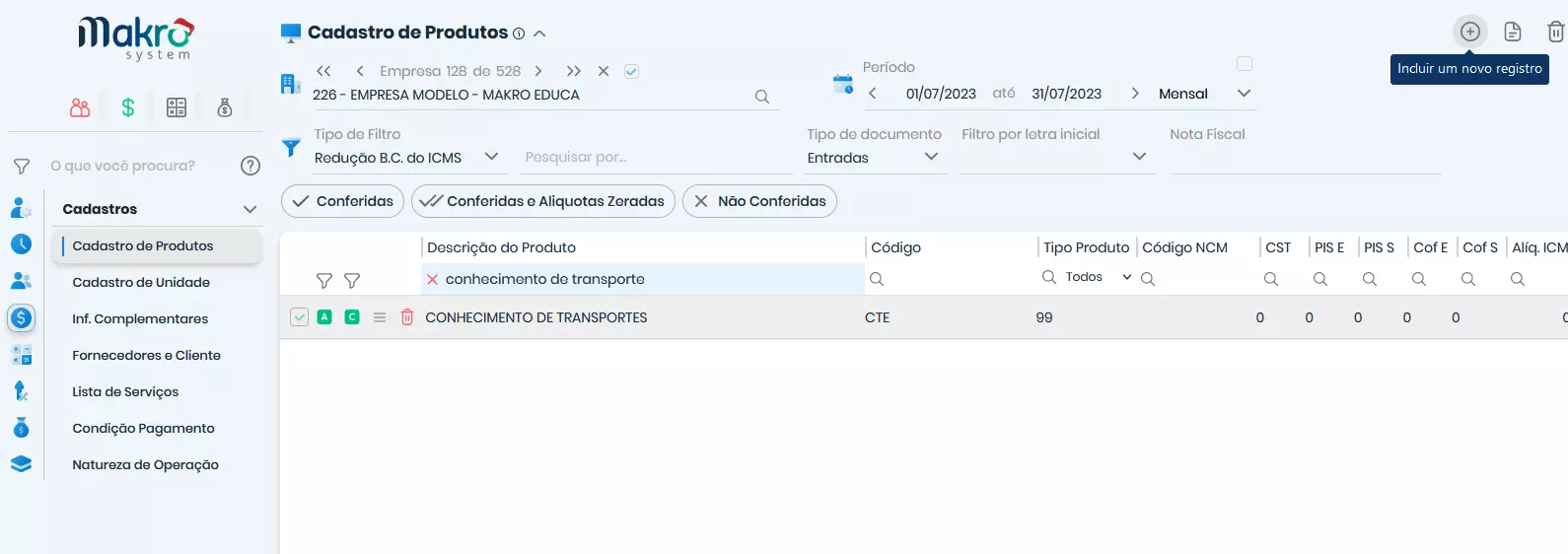Clear company selection X icon
The height and width of the screenshot is (554, 1568).
coord(604,71)
